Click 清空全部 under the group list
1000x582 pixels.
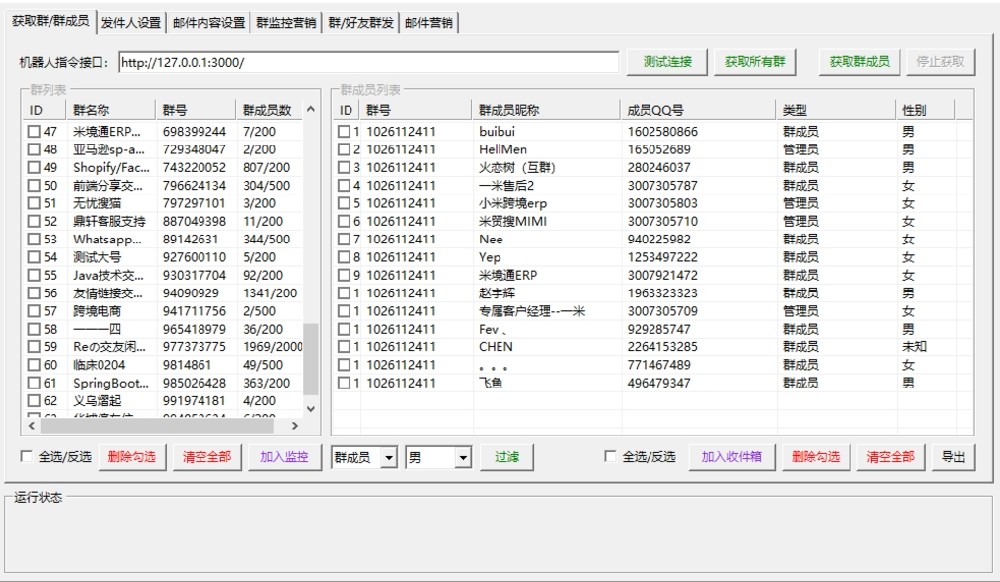pyautogui.click(x=207, y=457)
